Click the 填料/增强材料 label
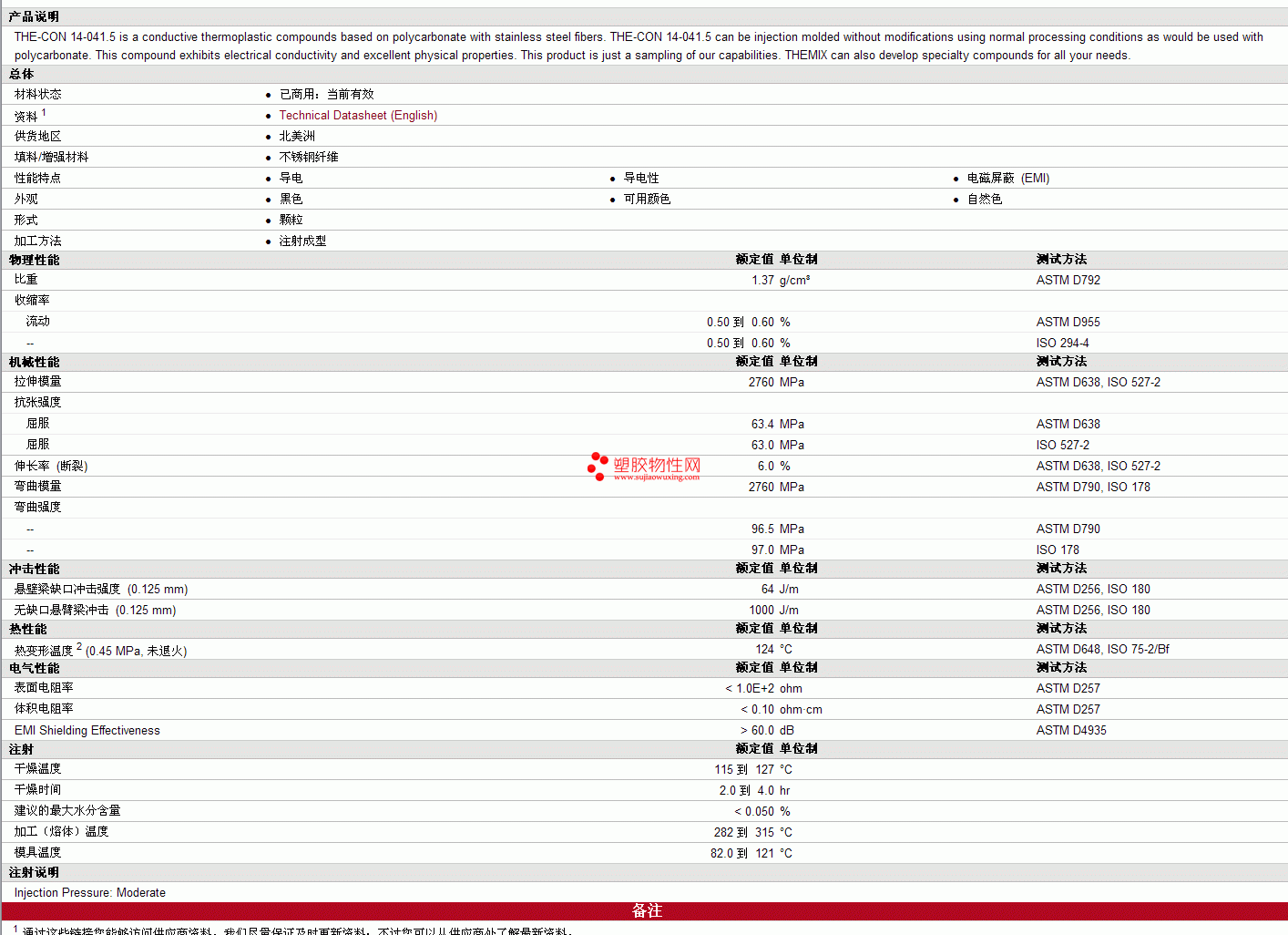The height and width of the screenshot is (935, 1288). (52, 158)
